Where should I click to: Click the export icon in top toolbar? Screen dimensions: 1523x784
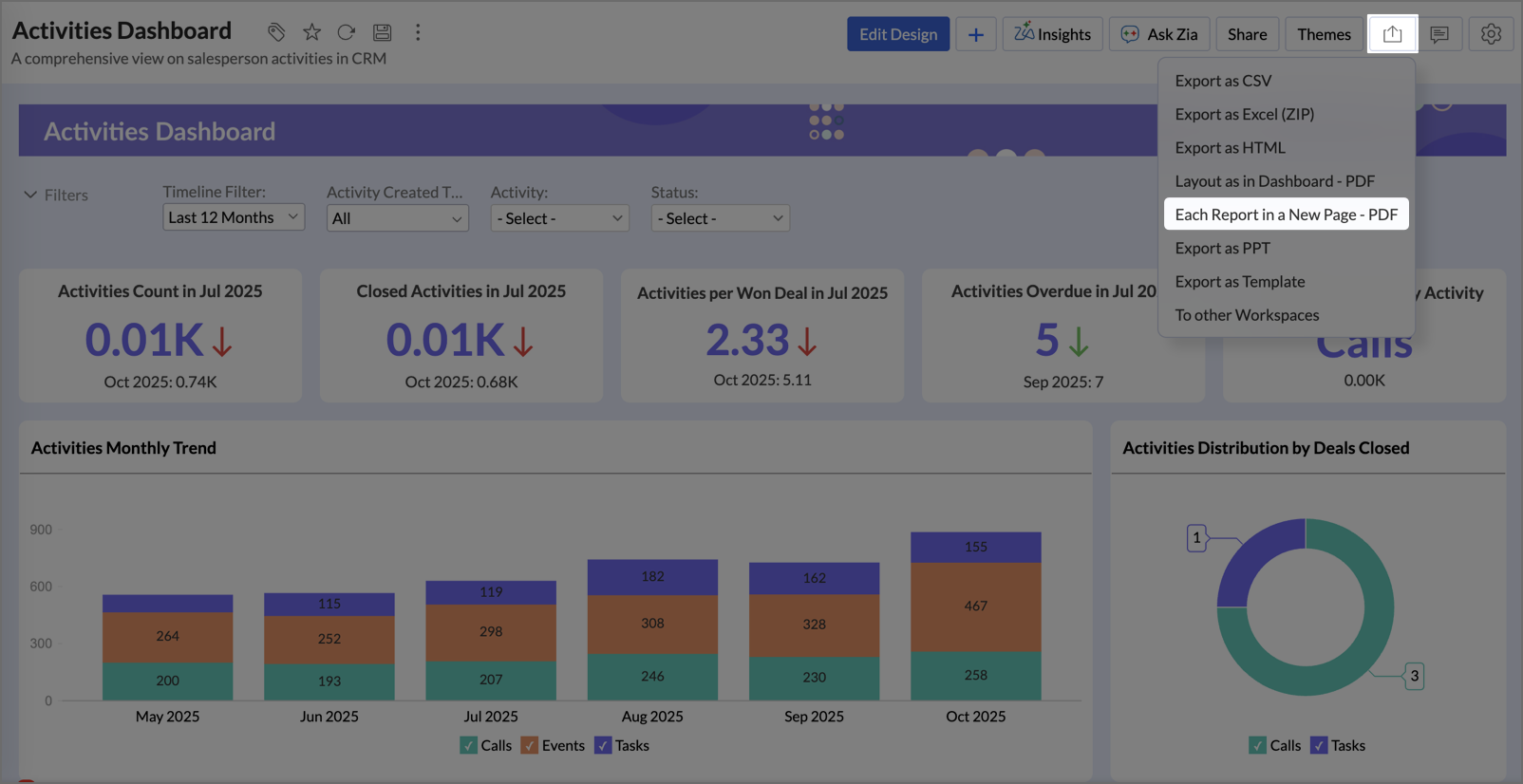[1392, 34]
